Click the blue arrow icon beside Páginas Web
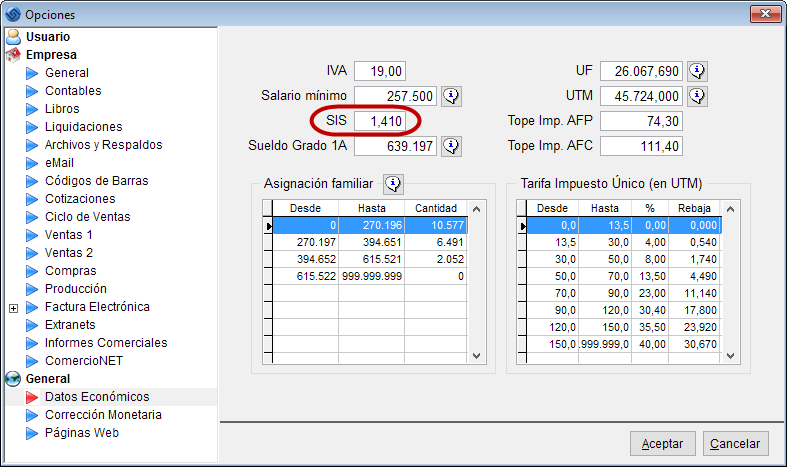Viewport: 787px width, 467px height. point(32,433)
